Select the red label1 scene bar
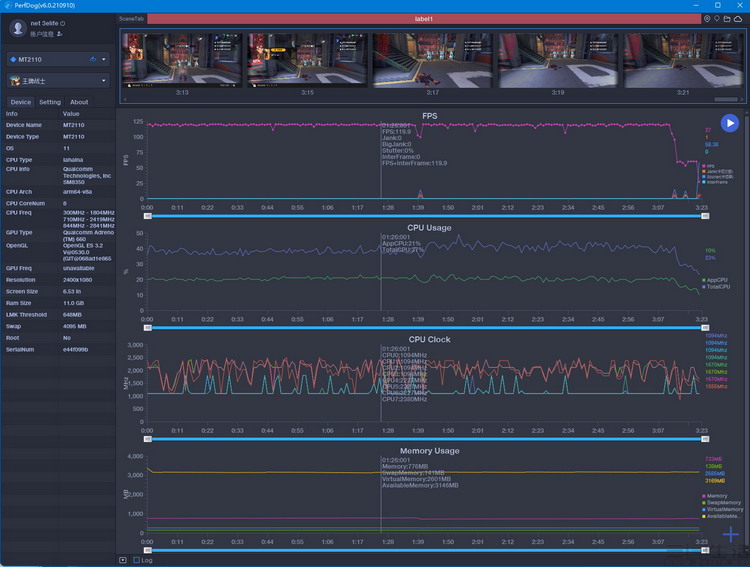This screenshot has width=750, height=567. [x=424, y=19]
